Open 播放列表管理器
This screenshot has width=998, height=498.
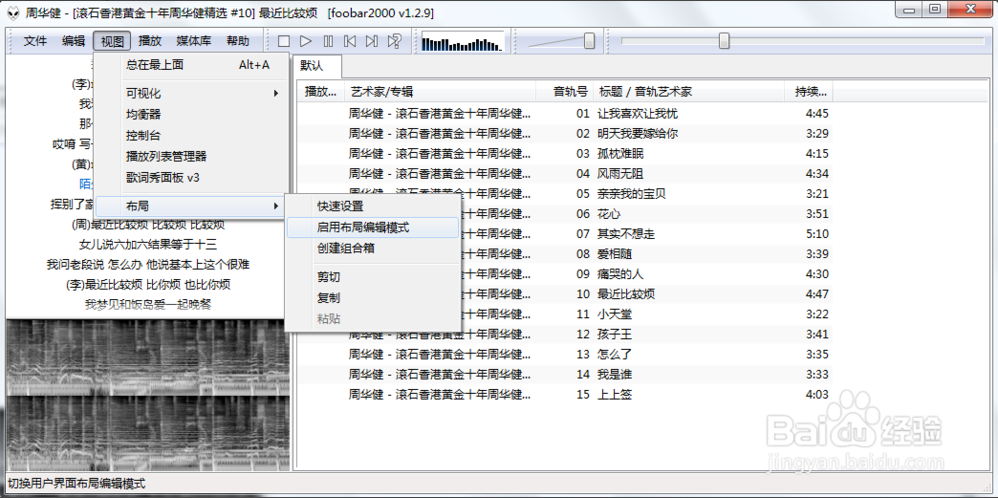point(191,157)
